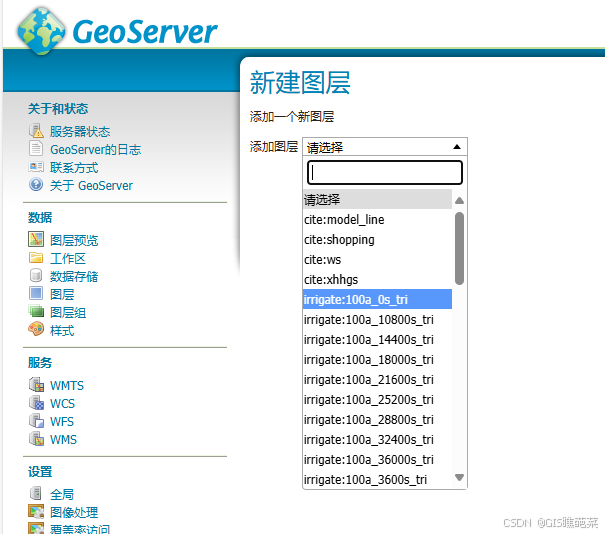Image resolution: width=605 pixels, height=534 pixels.
Task: Select irrigate:100a_21600s_tri option
Action: (377, 380)
